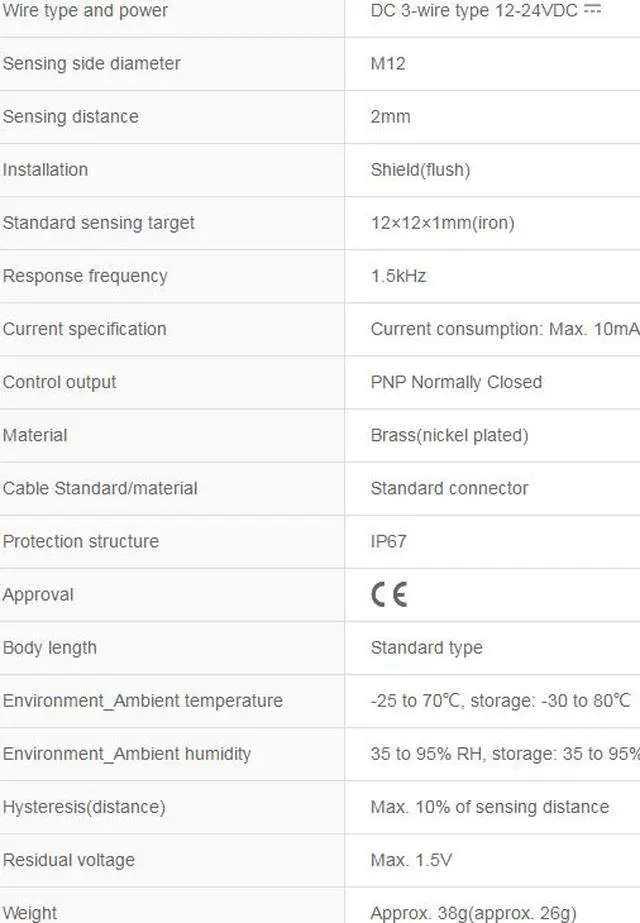
Task: Select the ambient temperature range value
Action: 500,701
